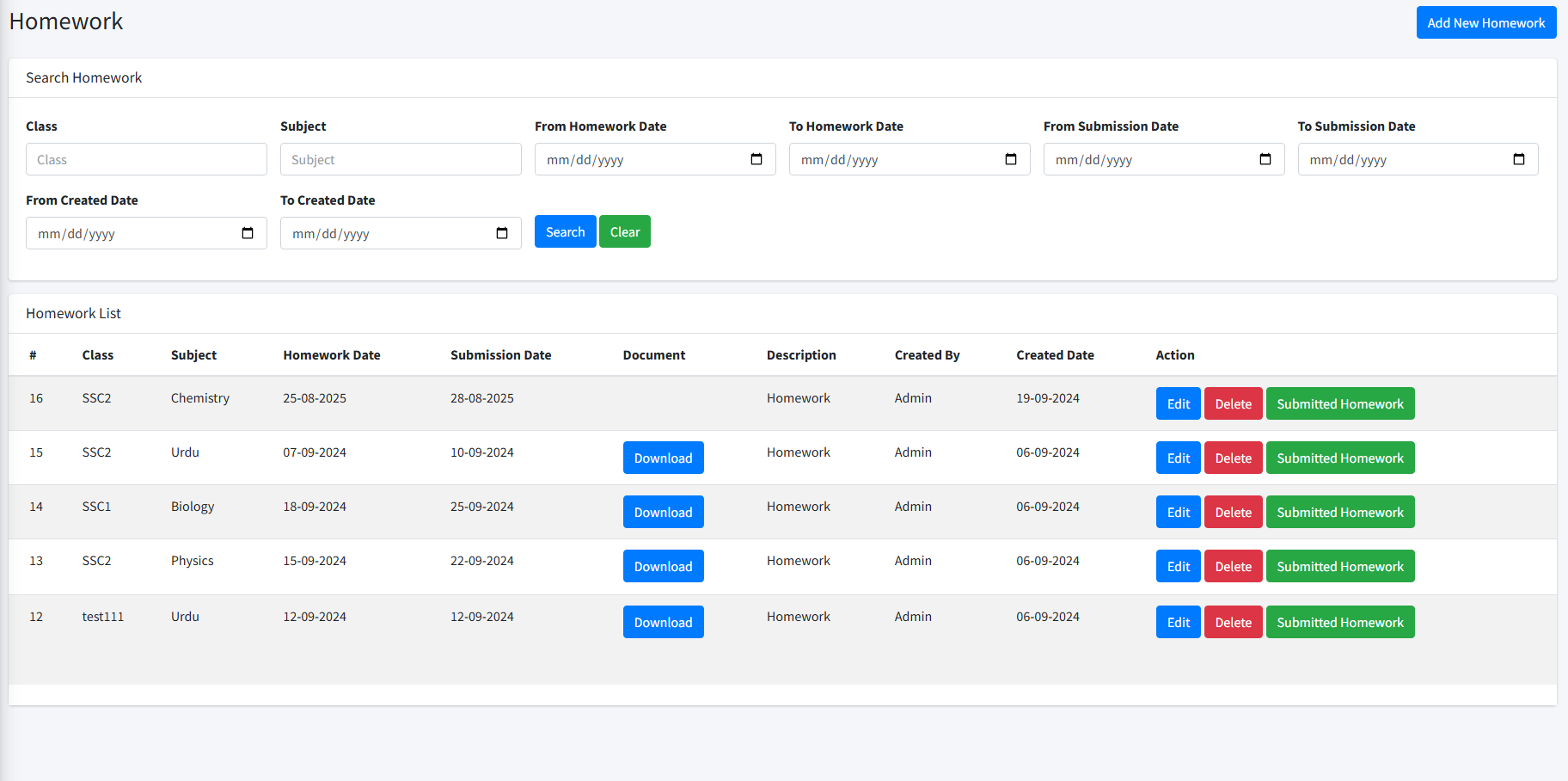This screenshot has width=1568, height=781.
Task: Download the Physics homework document
Action: pos(663,567)
